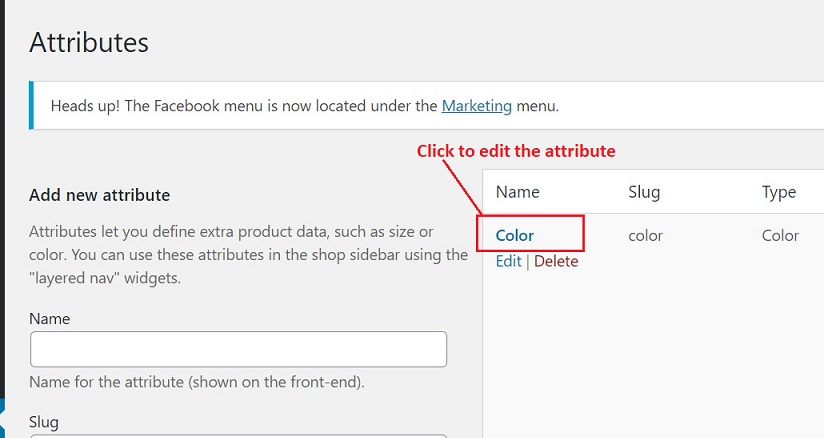824x438 pixels.
Task: Focus the Slug input field at bottom
Action: [239, 436]
